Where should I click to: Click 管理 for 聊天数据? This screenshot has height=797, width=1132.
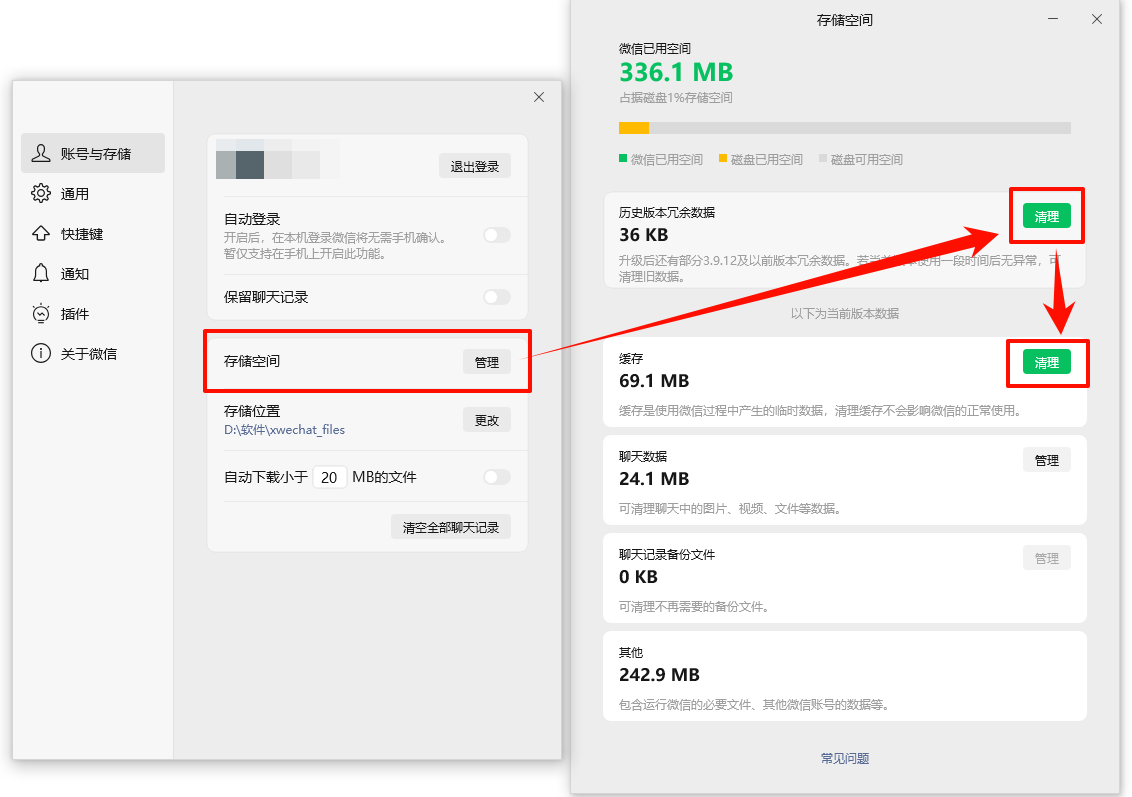click(x=1046, y=460)
